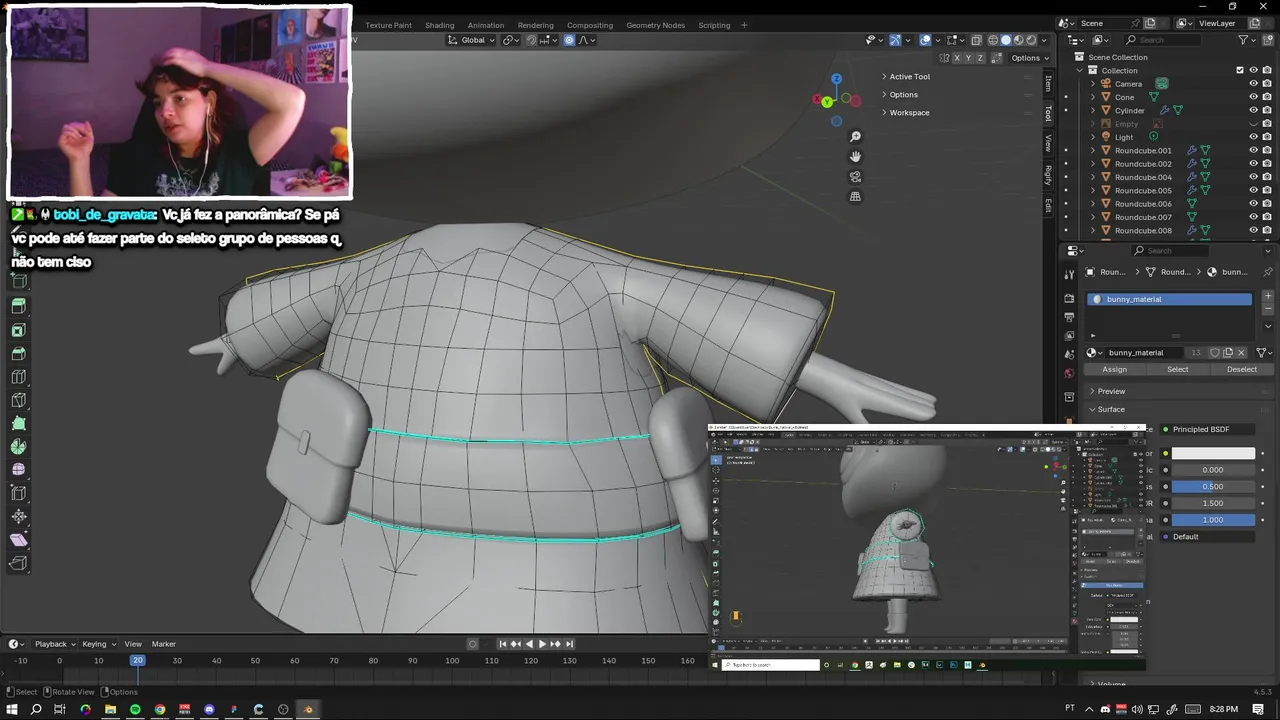
Task: Collapse the Surface panel
Action: 1109,409
